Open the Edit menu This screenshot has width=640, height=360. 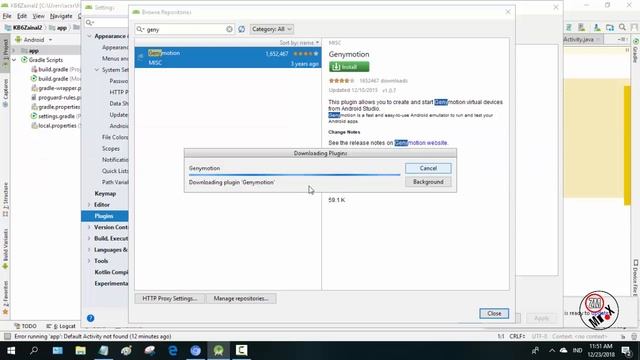coord(22,16)
